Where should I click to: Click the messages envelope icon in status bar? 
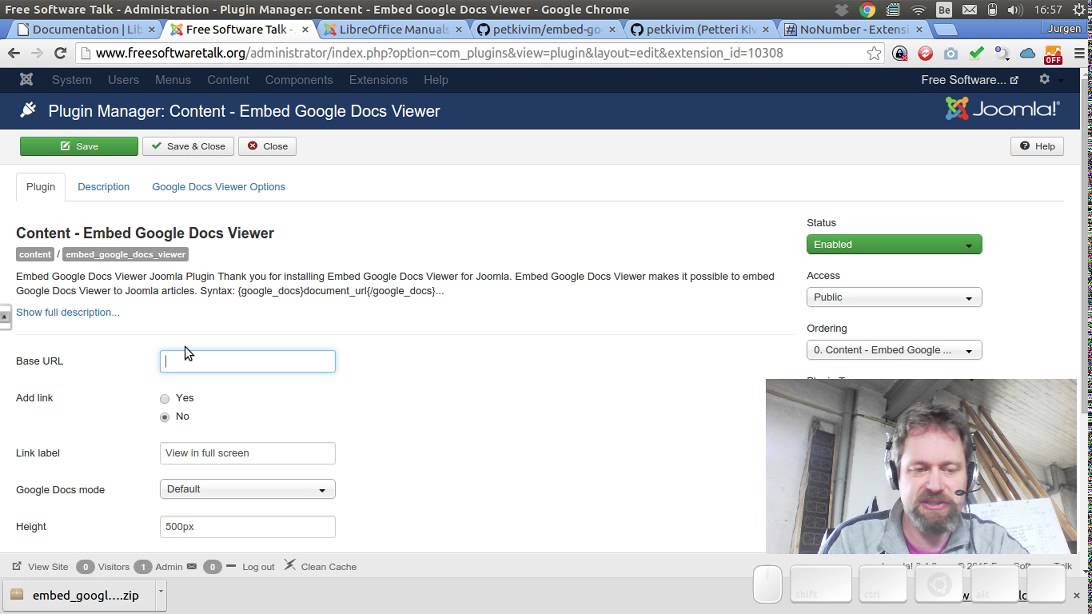pos(192,566)
